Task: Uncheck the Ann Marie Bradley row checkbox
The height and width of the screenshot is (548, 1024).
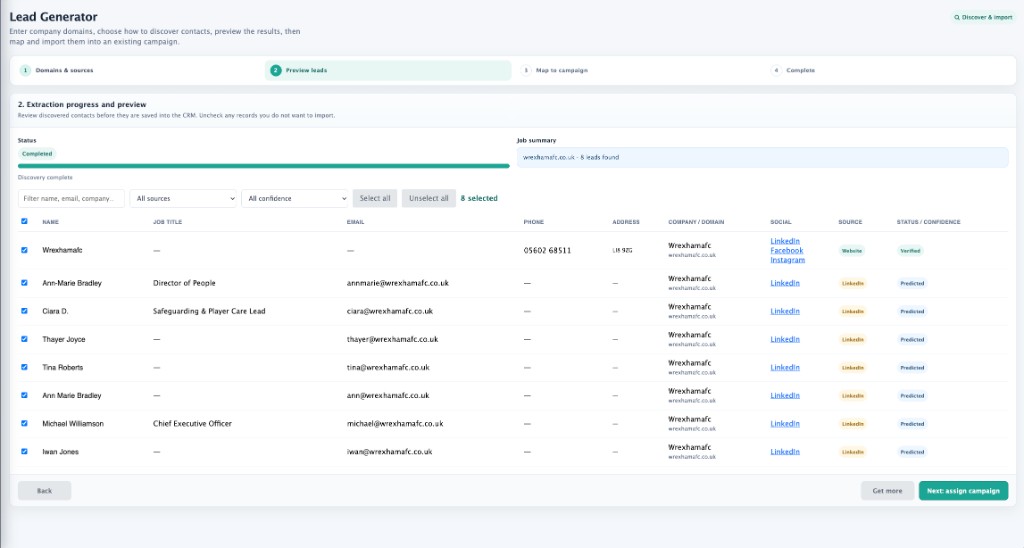Action: coord(24,395)
